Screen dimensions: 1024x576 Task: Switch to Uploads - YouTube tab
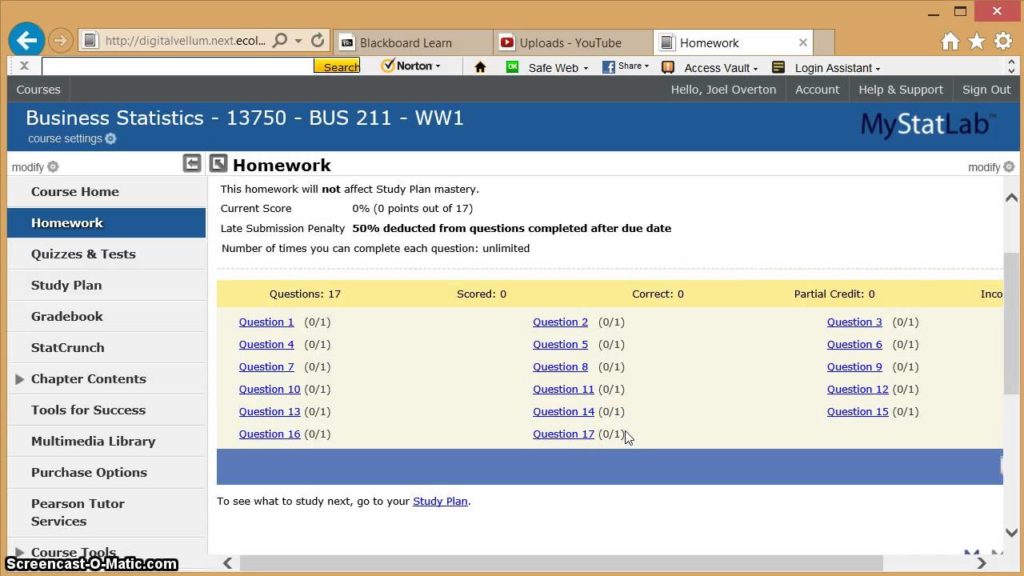(570, 43)
